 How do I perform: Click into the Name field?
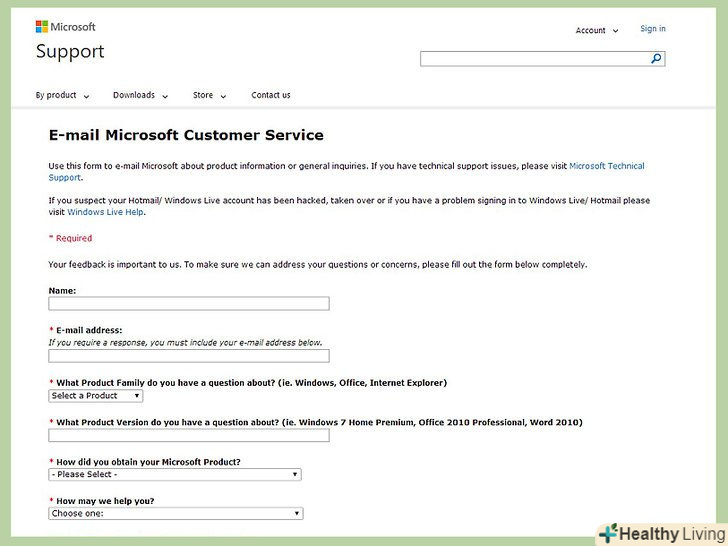pos(188,304)
